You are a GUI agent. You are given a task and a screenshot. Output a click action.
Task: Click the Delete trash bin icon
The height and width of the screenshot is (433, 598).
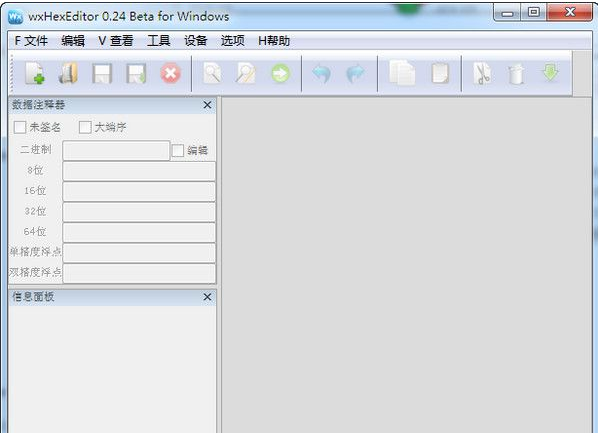tap(516, 74)
